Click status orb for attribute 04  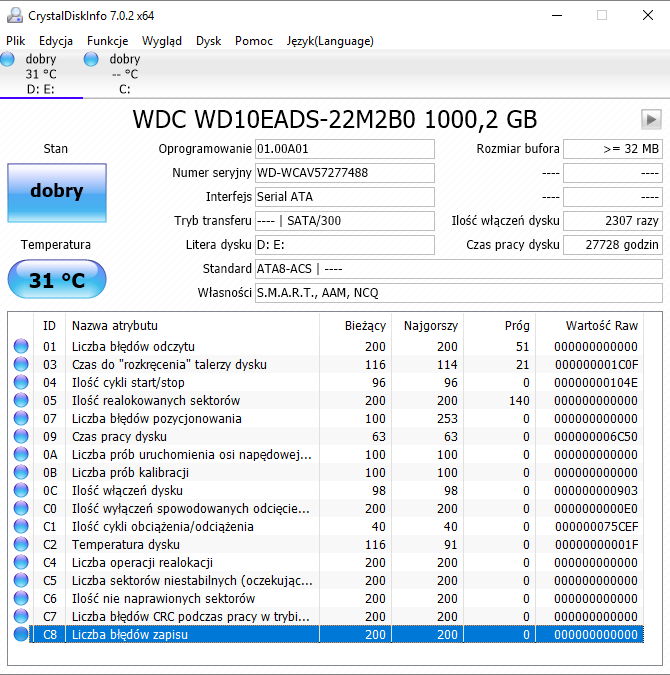21,382
